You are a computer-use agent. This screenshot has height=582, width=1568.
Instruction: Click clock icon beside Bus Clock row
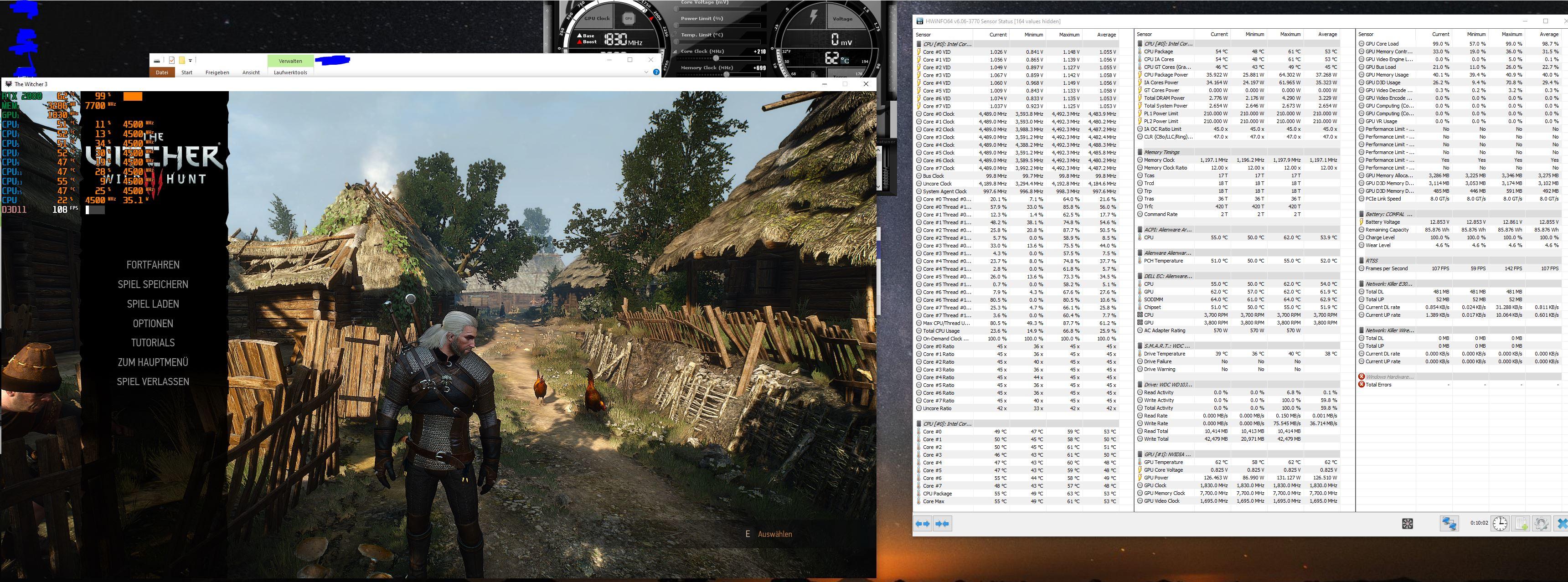point(919,176)
